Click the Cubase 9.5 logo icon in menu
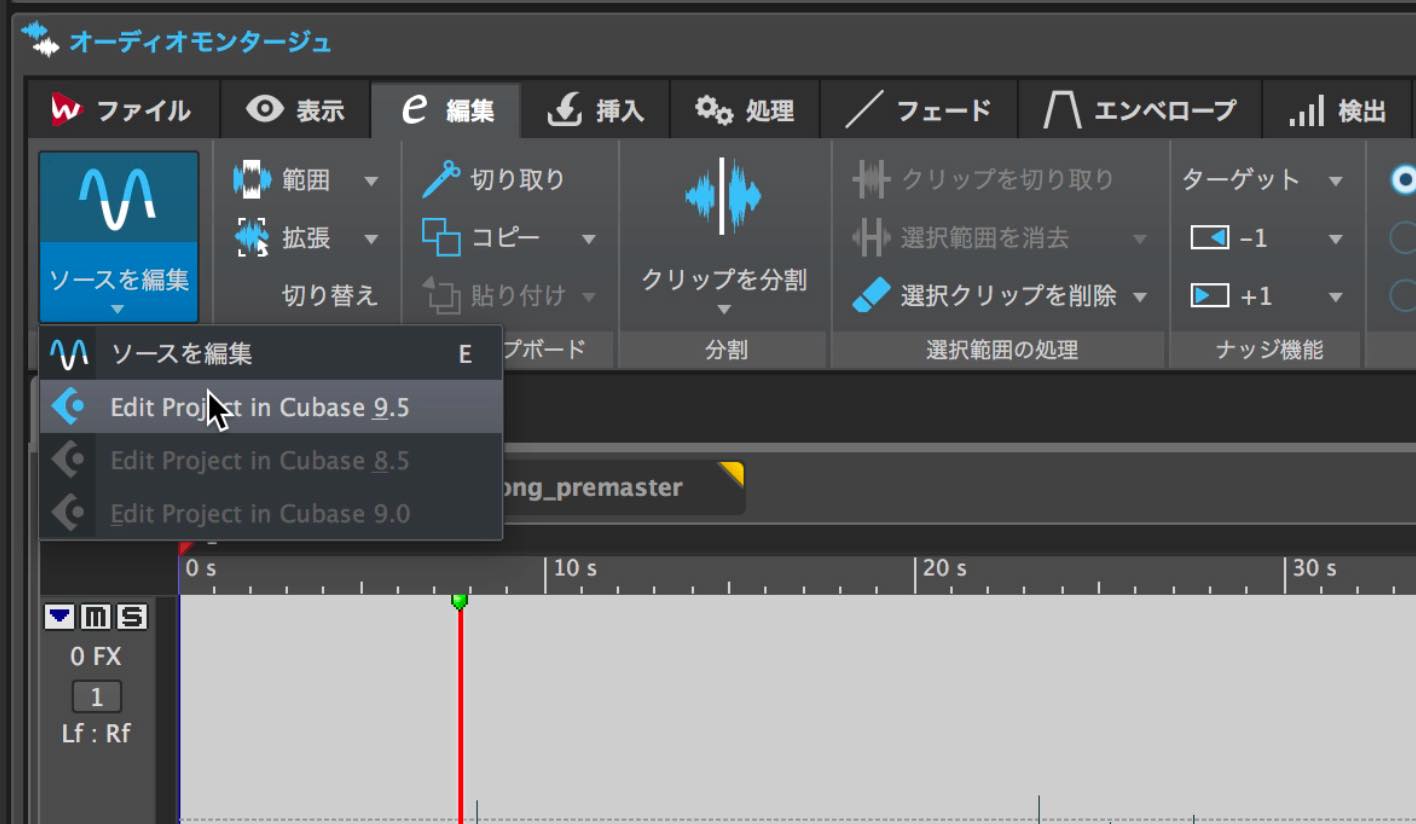1416x824 pixels. coord(68,407)
